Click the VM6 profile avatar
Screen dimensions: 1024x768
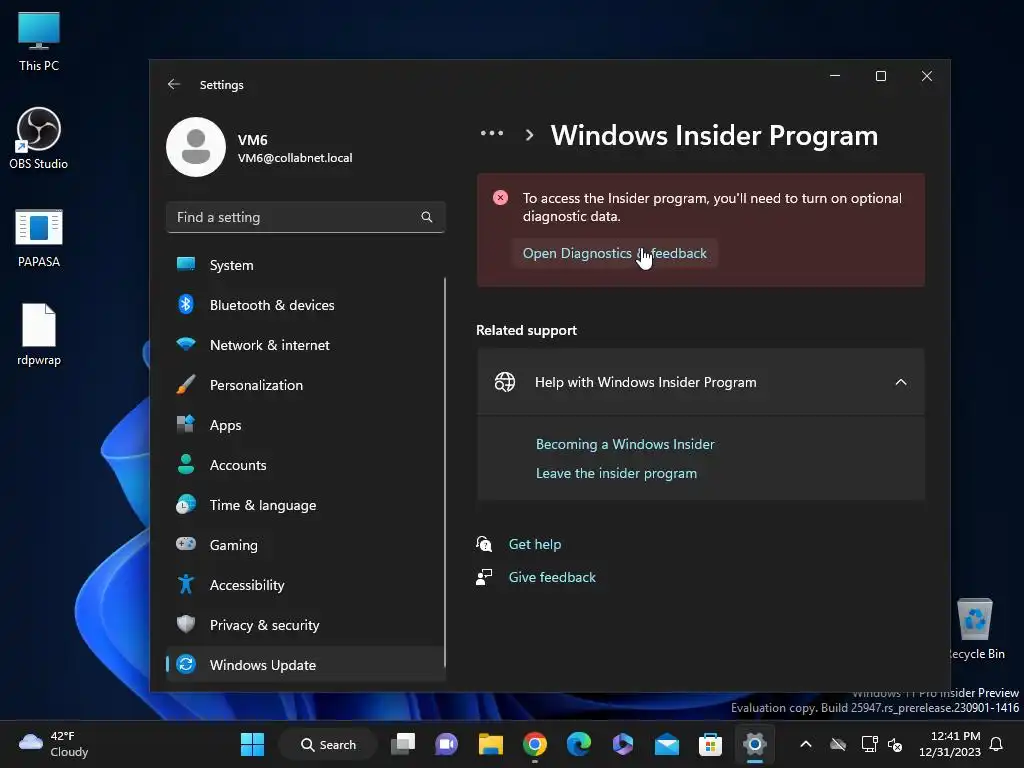196,147
